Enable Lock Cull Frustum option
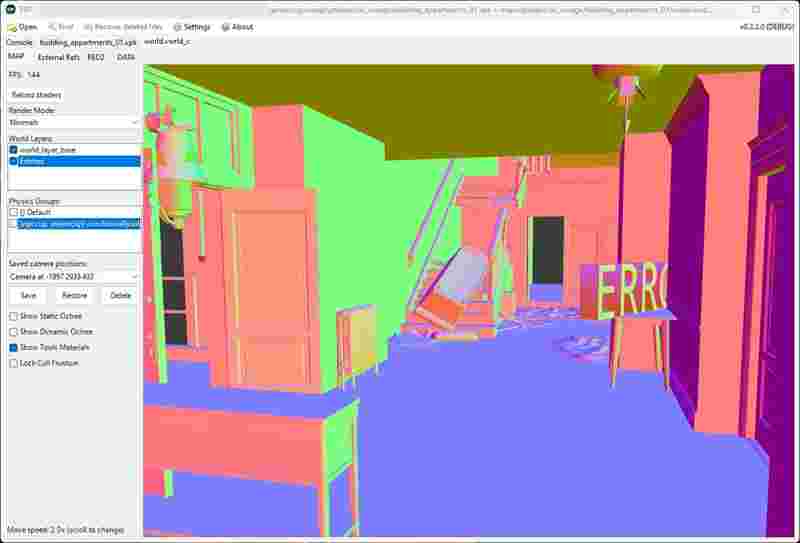The image size is (800, 543). tap(13, 363)
